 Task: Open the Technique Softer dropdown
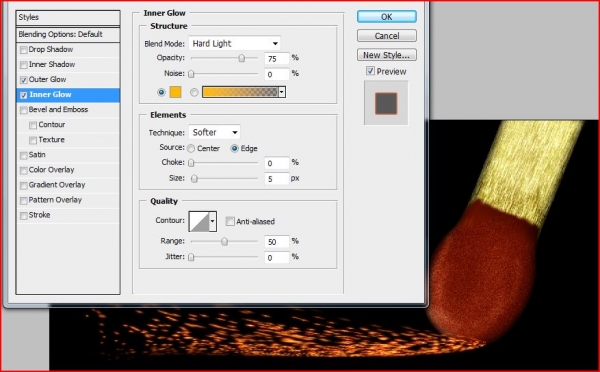[214, 132]
